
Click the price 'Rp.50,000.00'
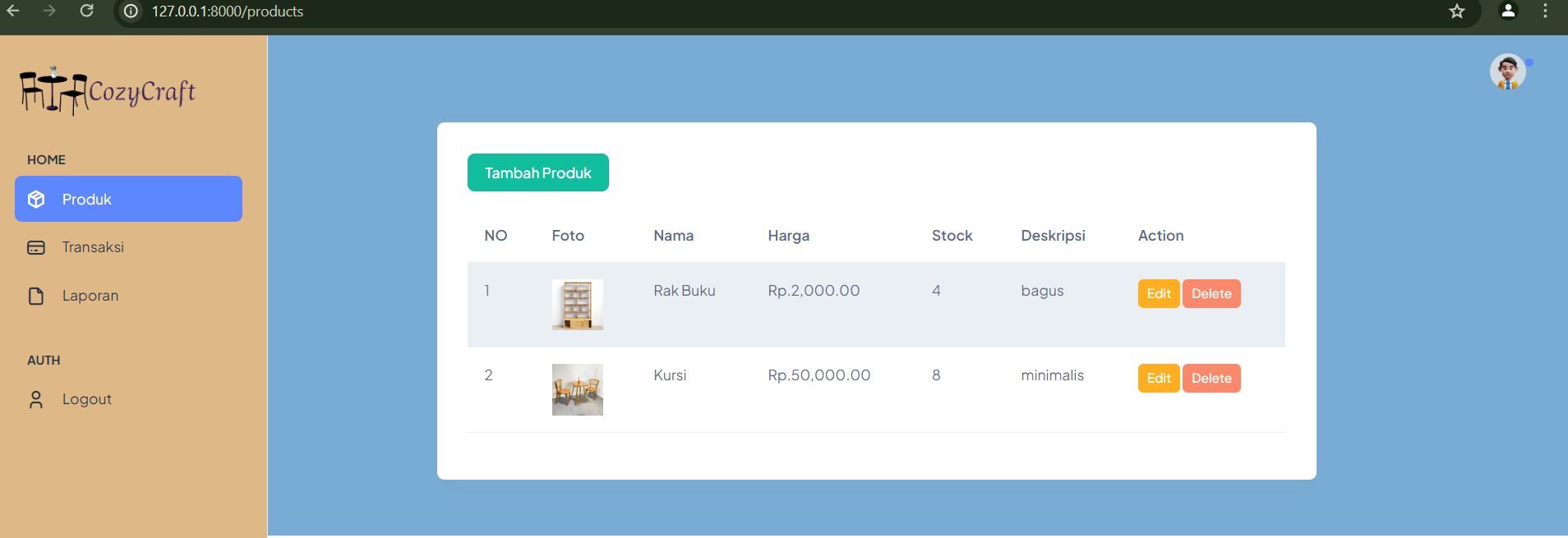[x=819, y=375]
